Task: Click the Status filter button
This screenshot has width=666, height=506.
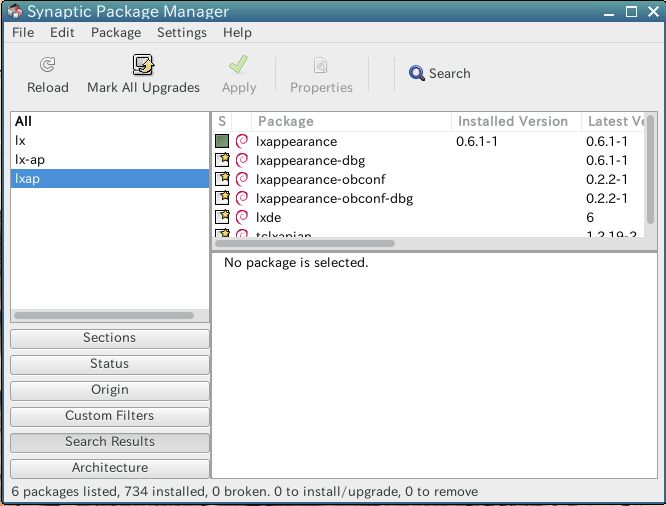Action: pos(110,364)
